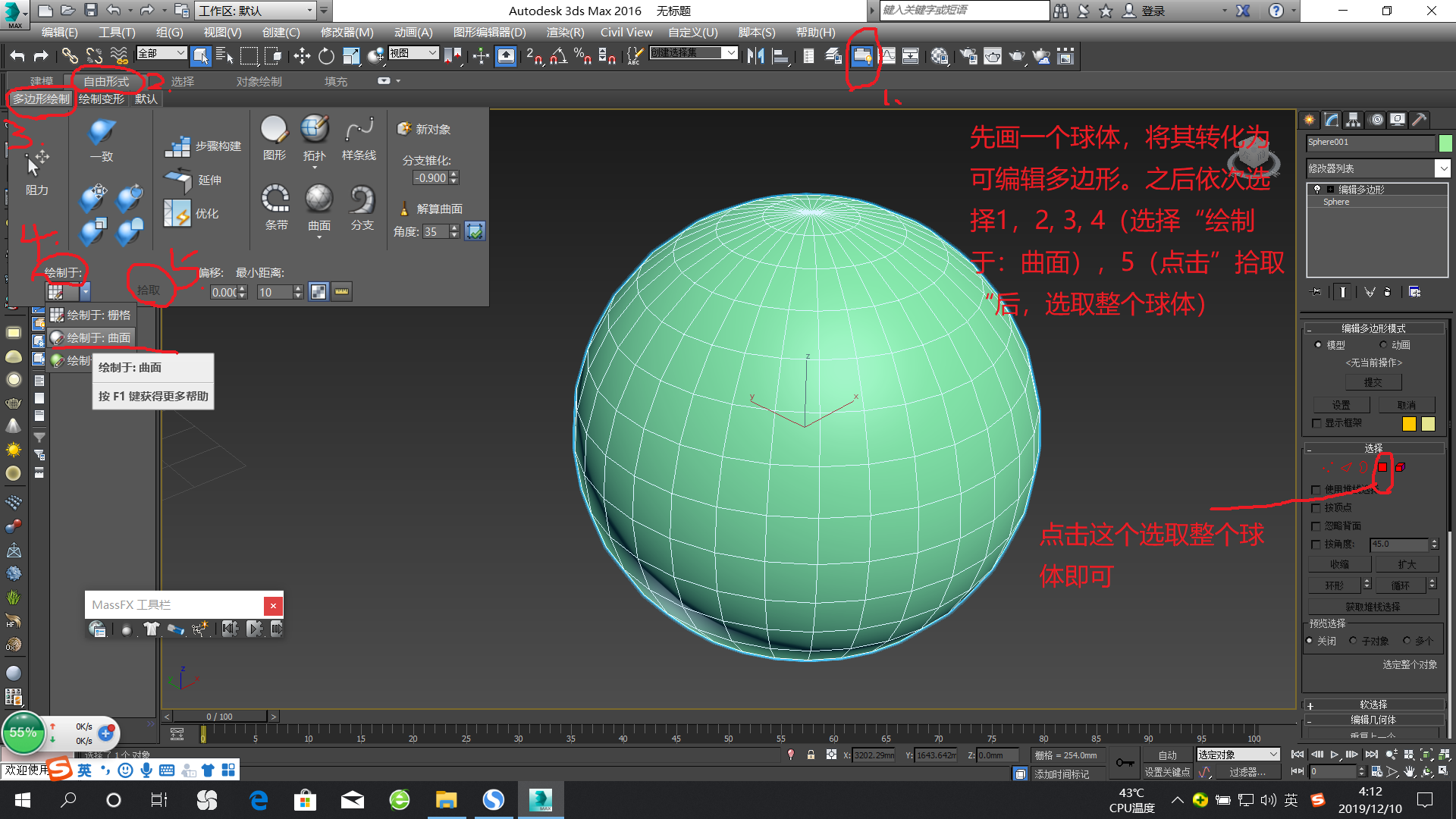This screenshot has height=819, width=1456.
Task: Click the Grow selection button
Action: pos(1407,565)
